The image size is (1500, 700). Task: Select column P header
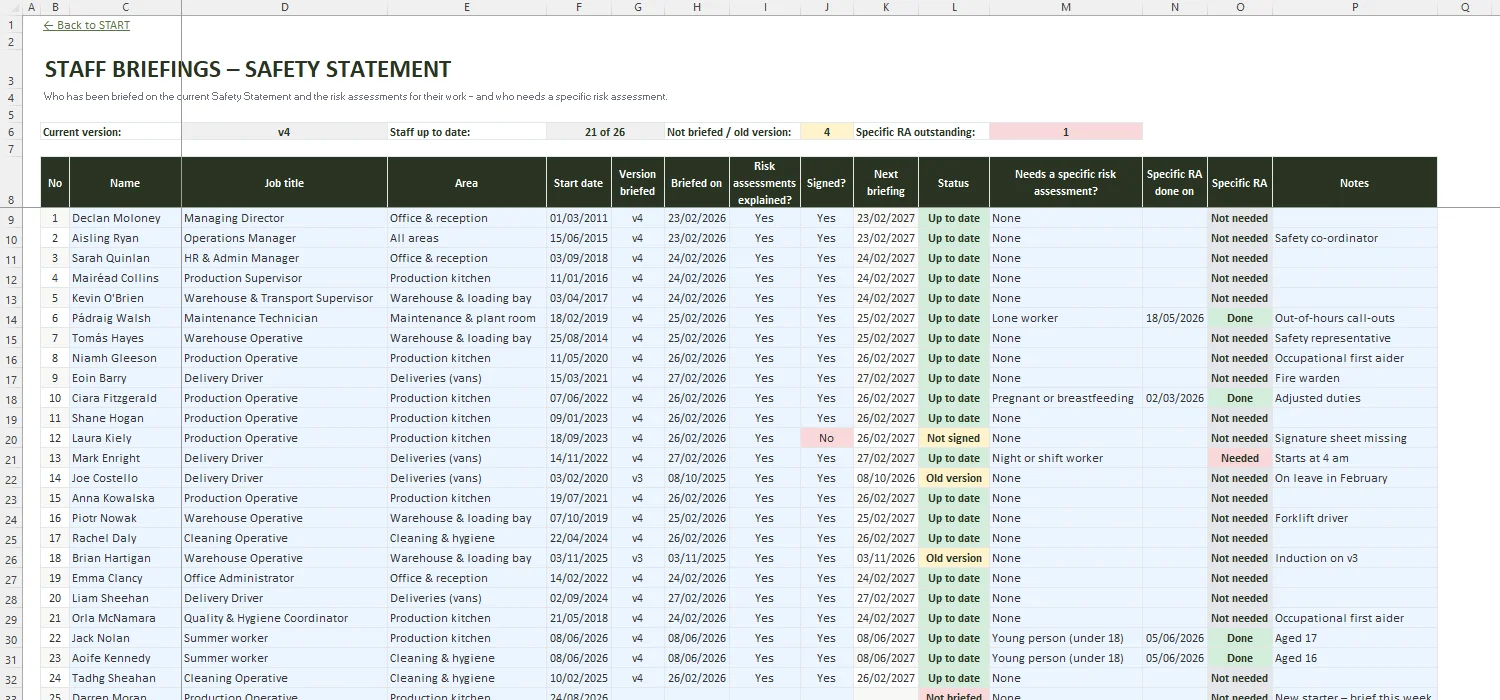(x=1354, y=7)
